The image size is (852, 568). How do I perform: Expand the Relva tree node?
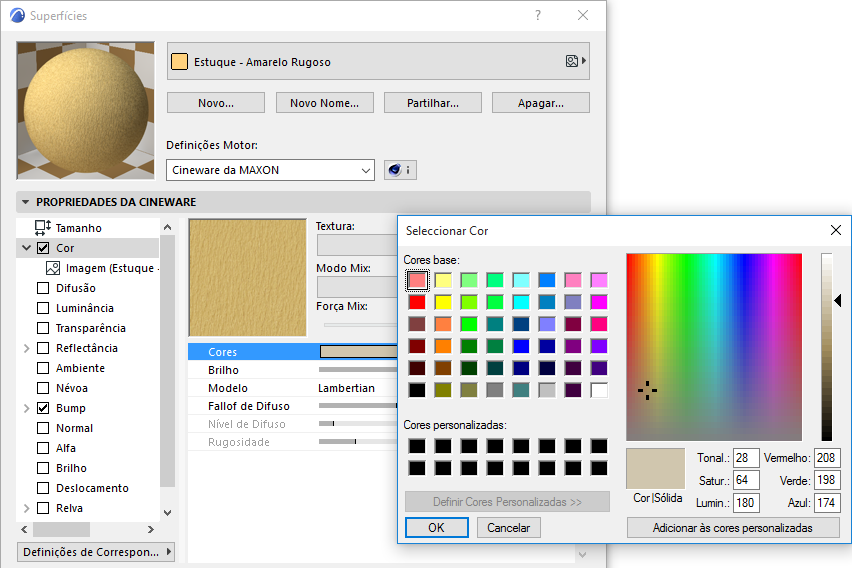[x=26, y=508]
